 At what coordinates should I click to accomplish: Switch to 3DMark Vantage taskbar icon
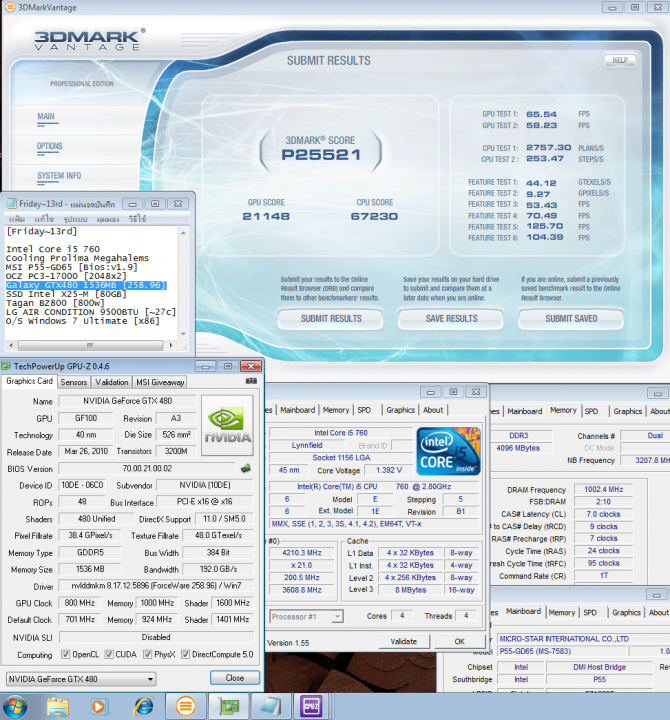pos(186,706)
